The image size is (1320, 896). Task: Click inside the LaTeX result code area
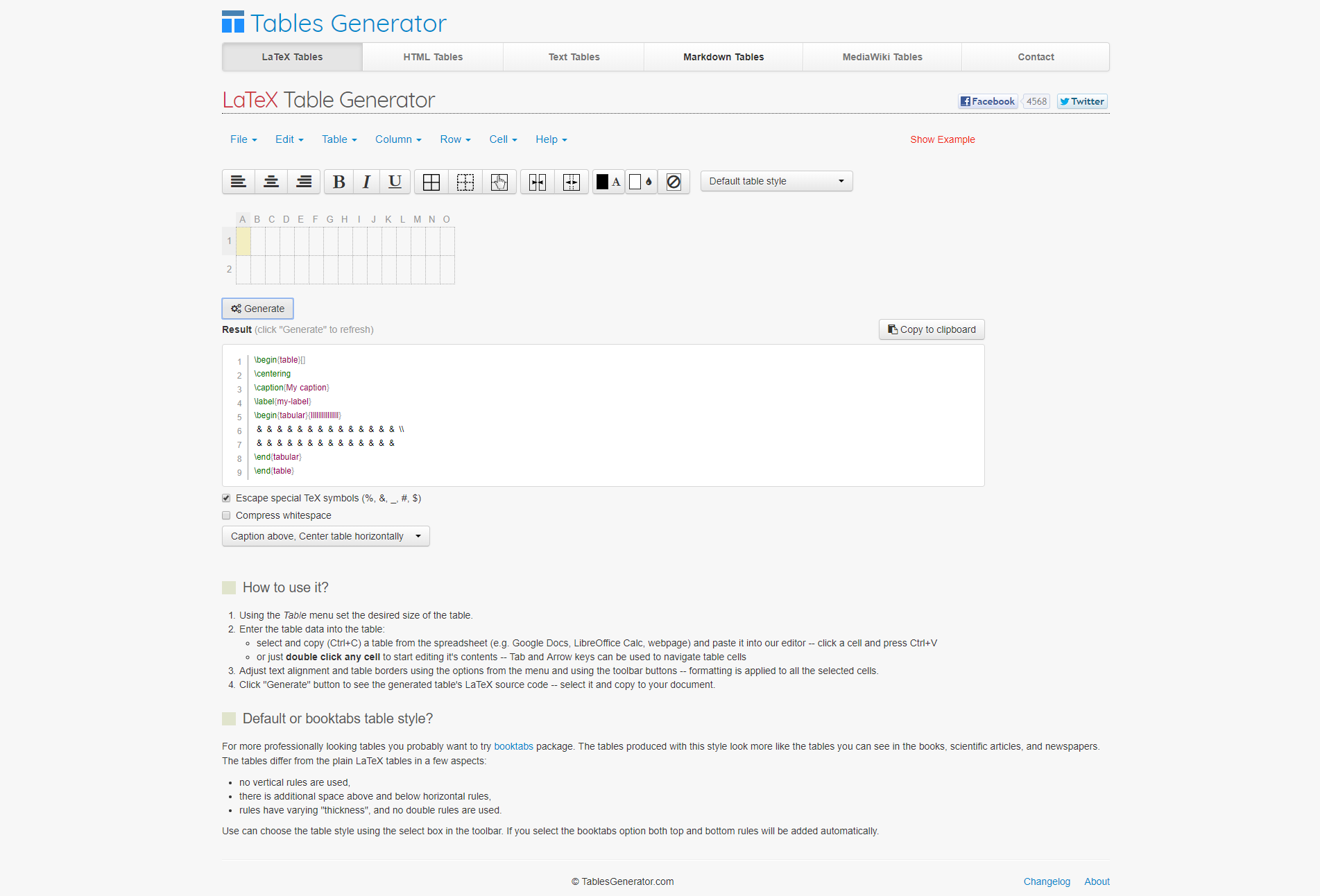click(x=603, y=415)
